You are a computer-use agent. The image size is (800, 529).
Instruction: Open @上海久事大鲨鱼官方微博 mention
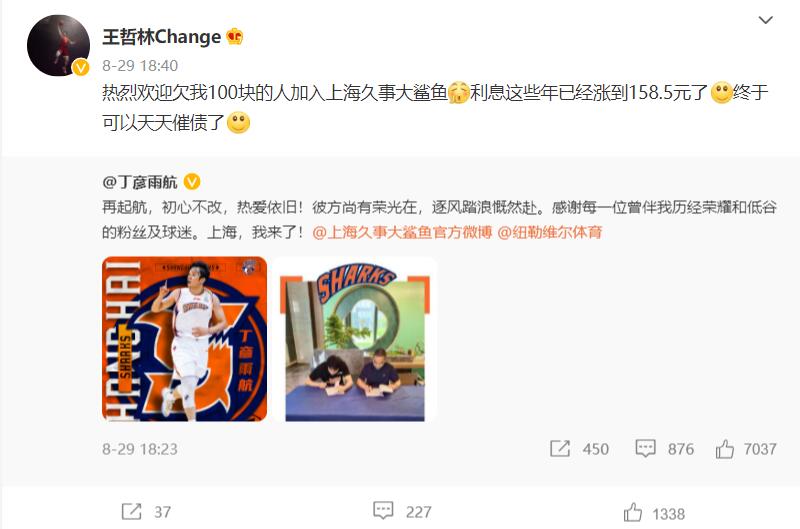point(402,233)
